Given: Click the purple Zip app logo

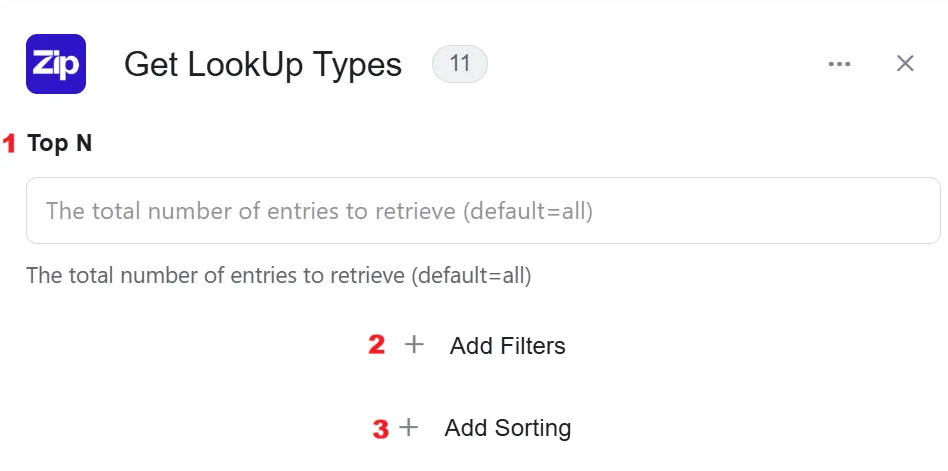Looking at the screenshot, I should (x=56, y=64).
